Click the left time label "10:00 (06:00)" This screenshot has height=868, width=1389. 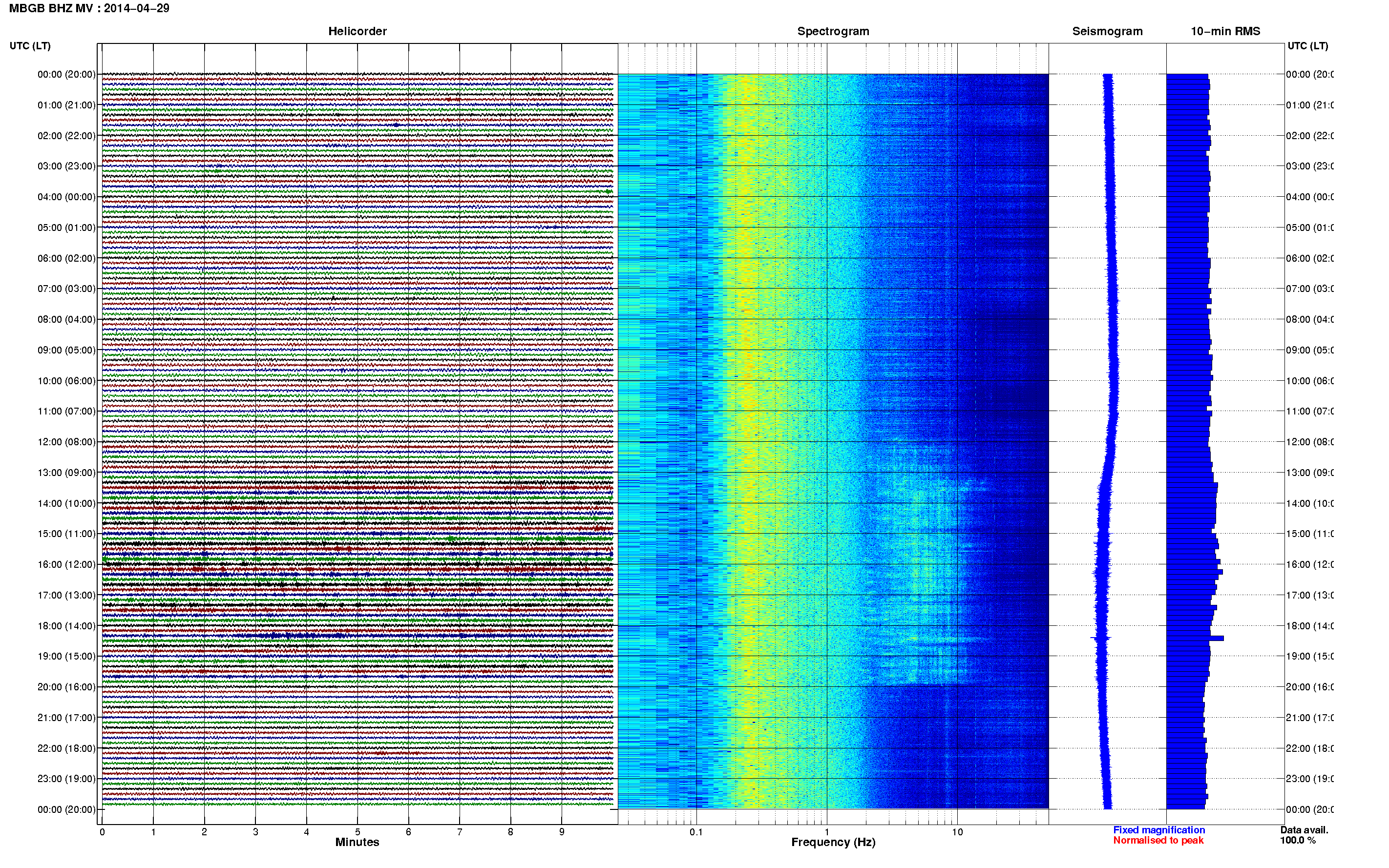[66, 381]
